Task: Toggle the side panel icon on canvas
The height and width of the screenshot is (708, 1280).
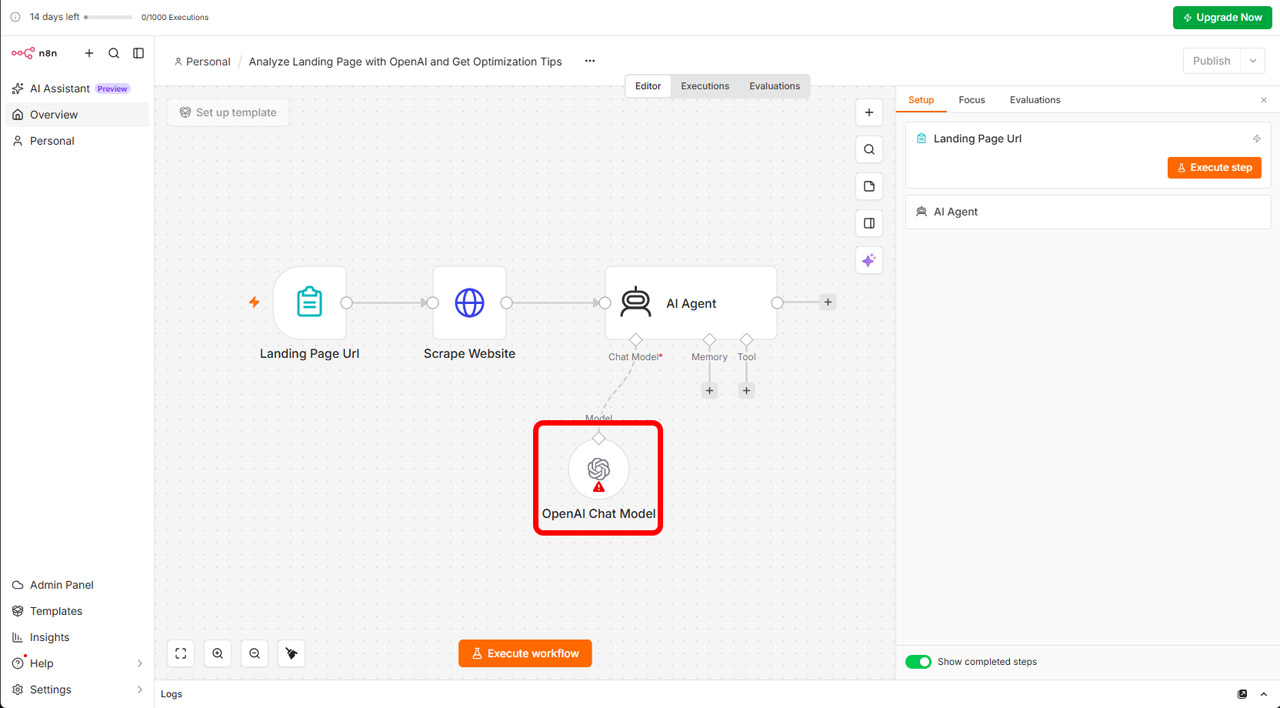Action: (x=869, y=223)
